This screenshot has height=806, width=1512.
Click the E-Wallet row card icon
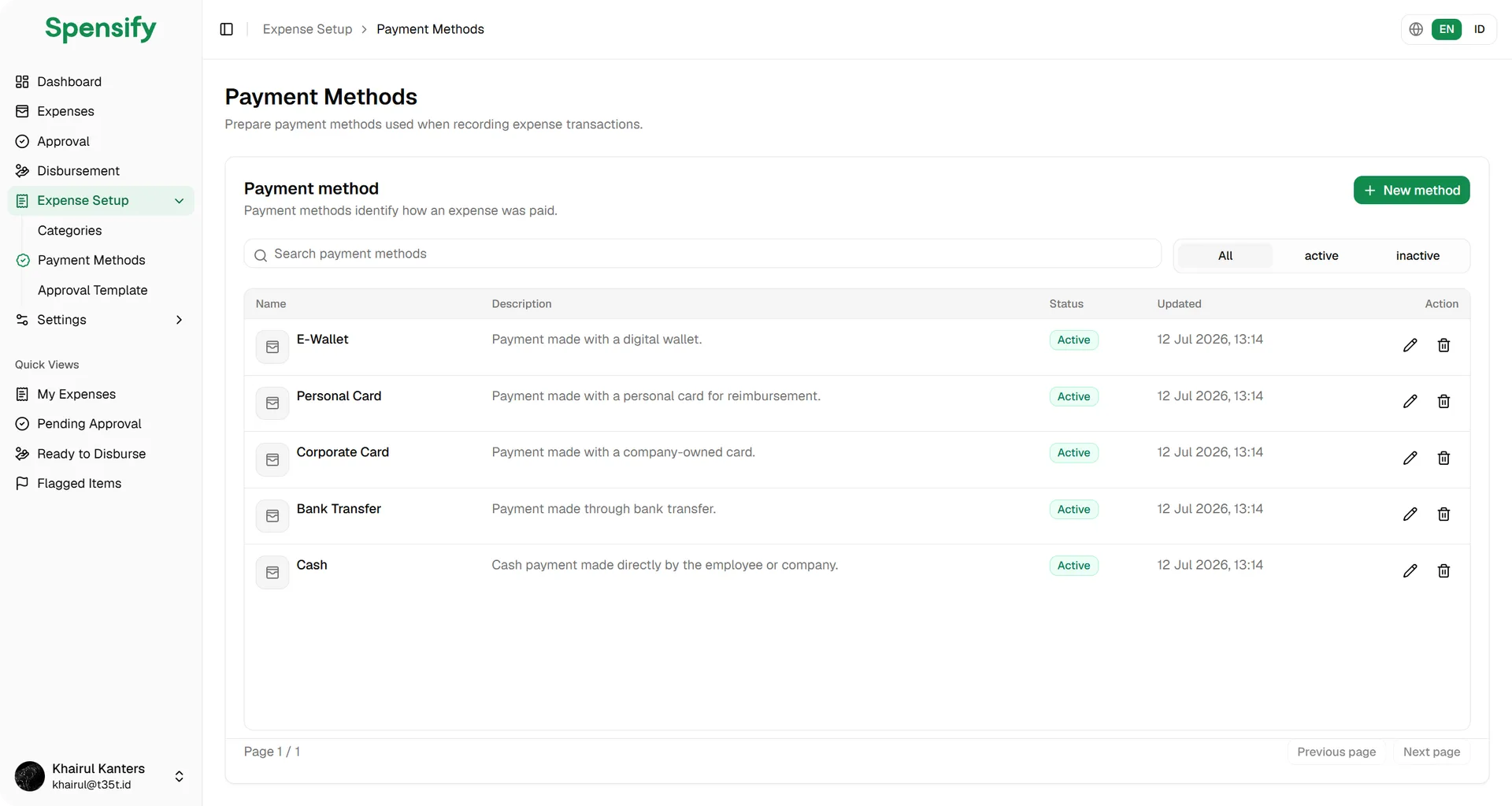pyautogui.click(x=272, y=347)
